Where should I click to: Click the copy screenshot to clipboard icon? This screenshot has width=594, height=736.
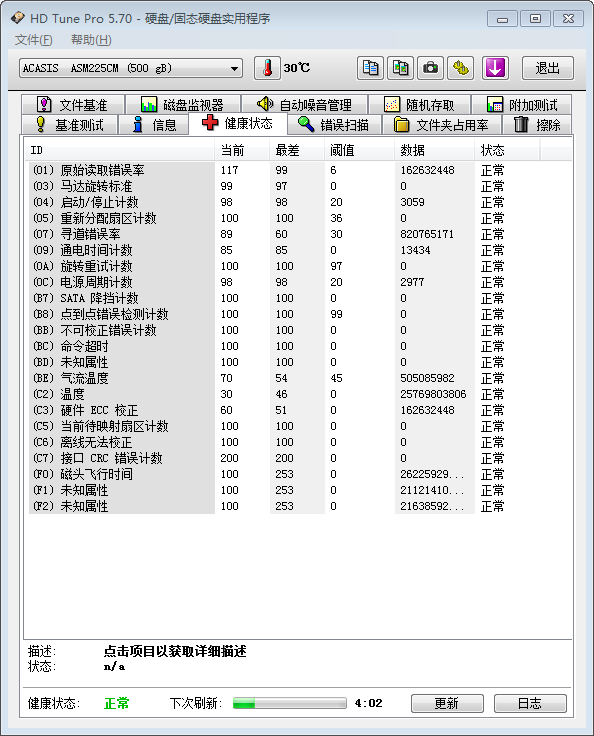click(x=401, y=68)
